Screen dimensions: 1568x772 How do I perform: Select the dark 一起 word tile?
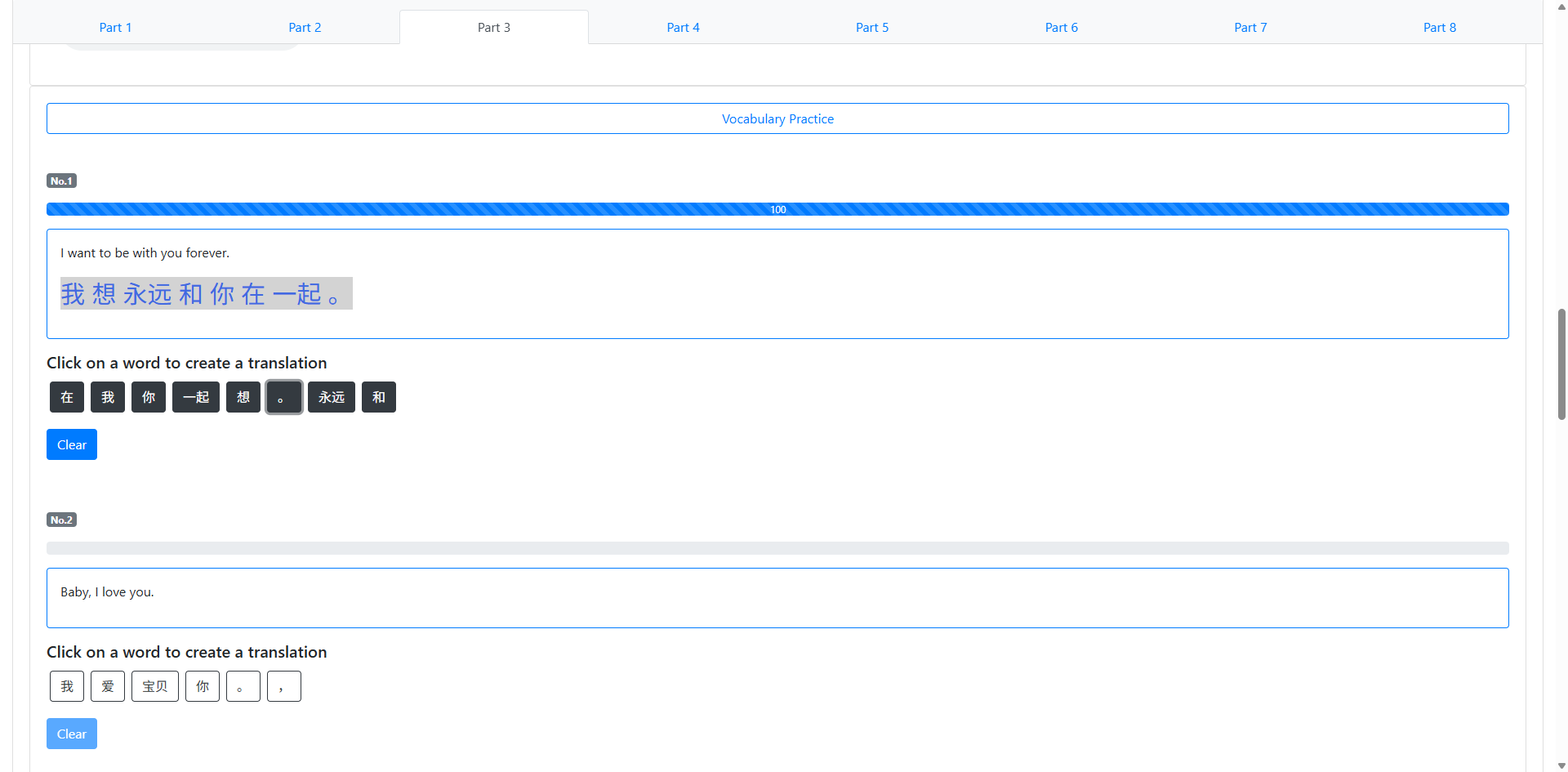point(196,397)
